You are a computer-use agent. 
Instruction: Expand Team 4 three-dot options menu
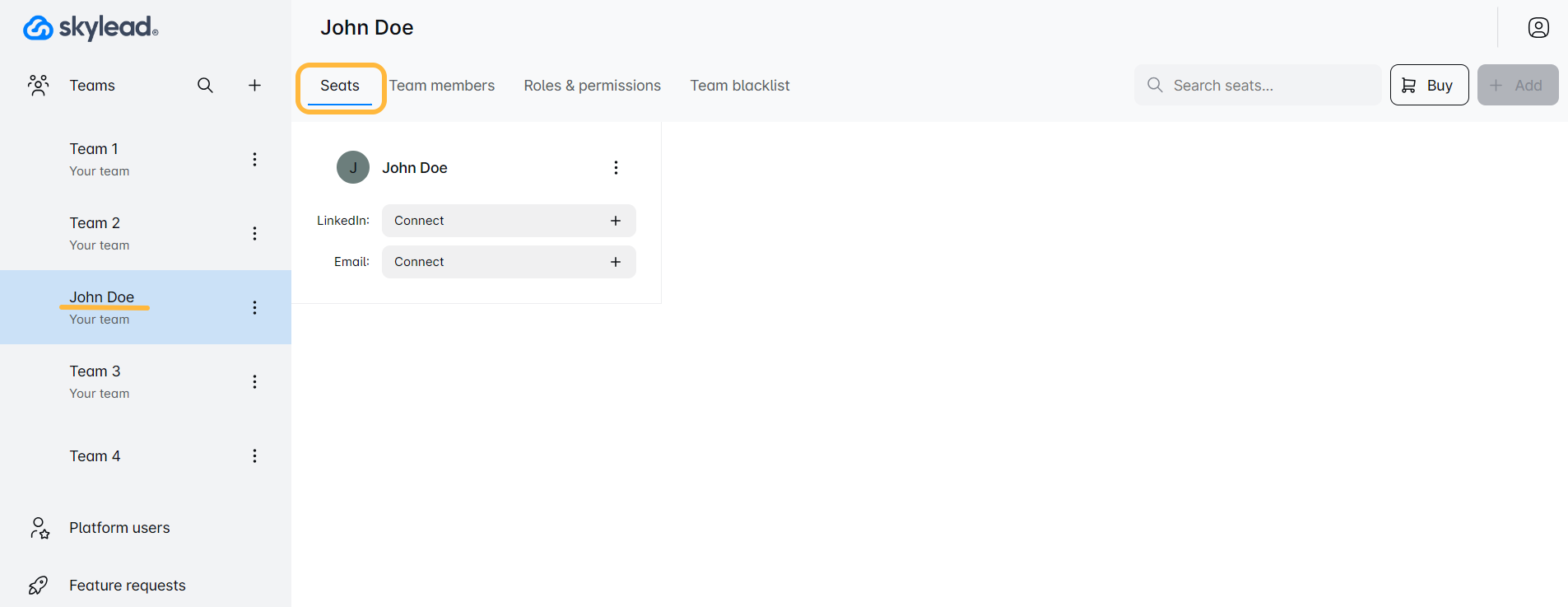(x=254, y=455)
